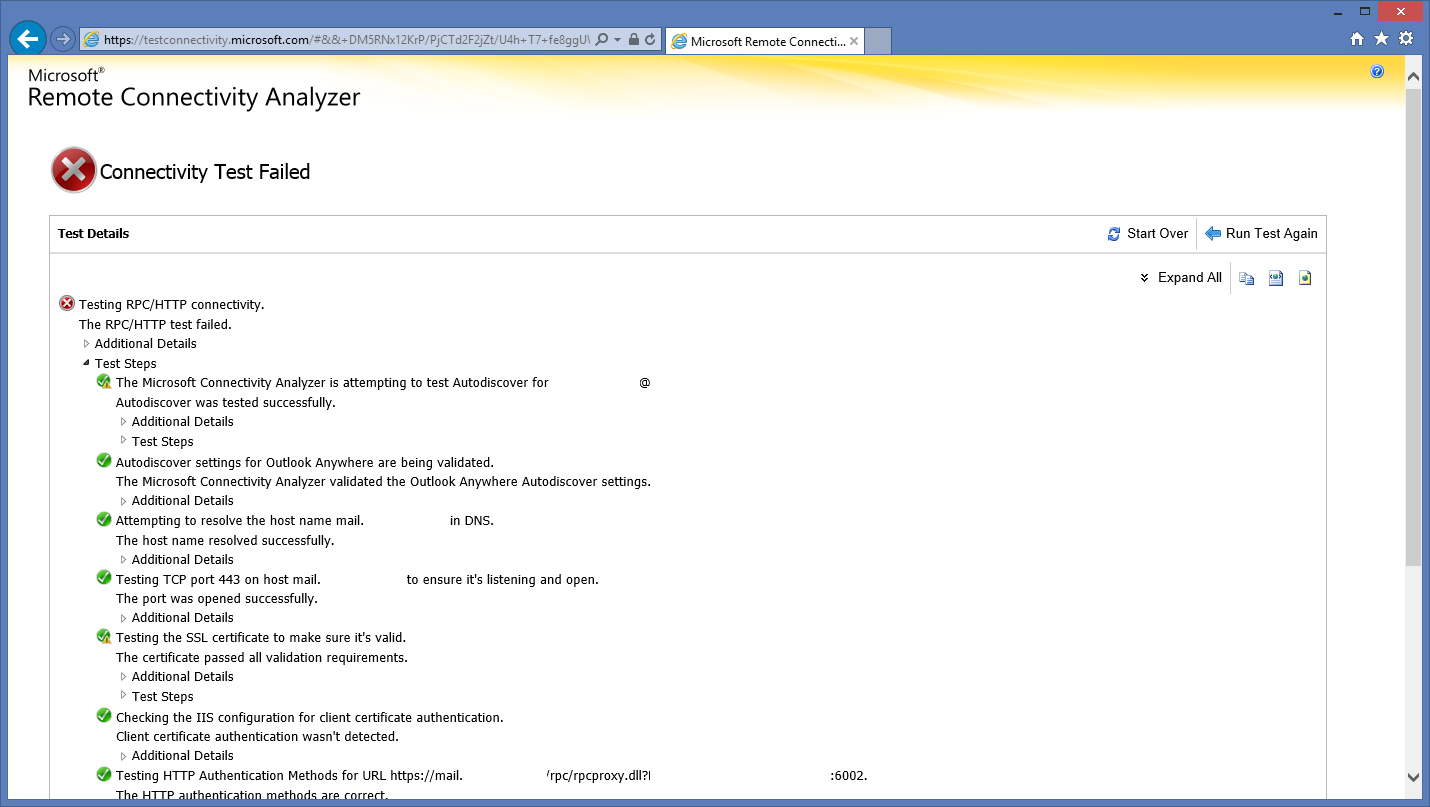Click 'The certificate passed all validation requirements.' text

(x=262, y=658)
